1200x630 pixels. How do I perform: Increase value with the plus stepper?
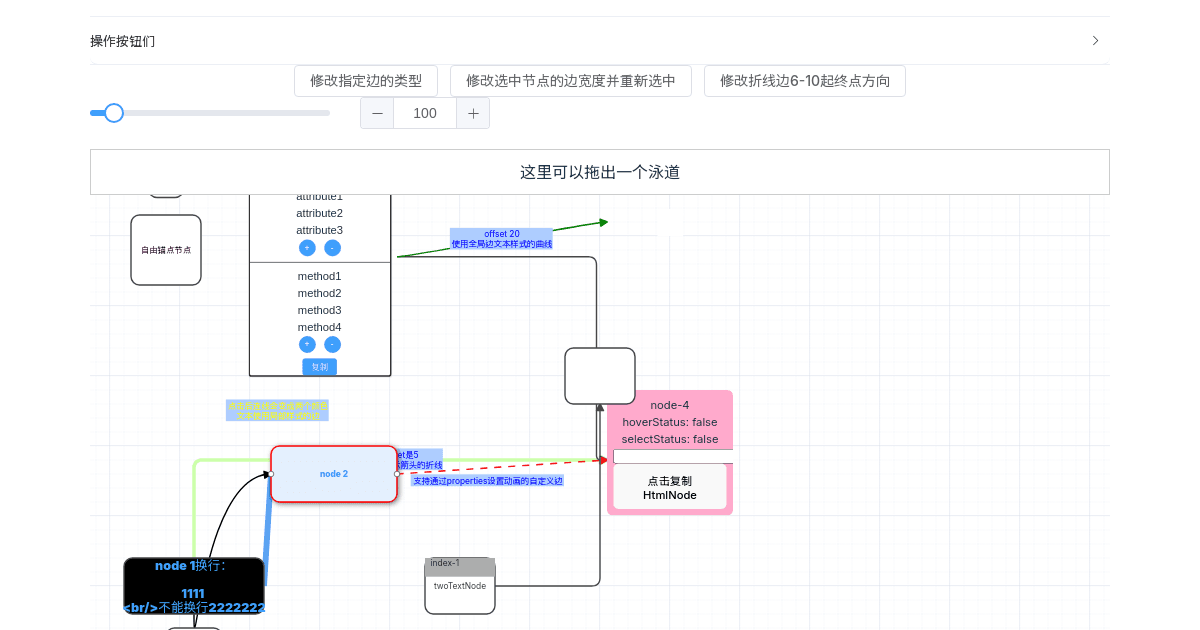(x=473, y=113)
